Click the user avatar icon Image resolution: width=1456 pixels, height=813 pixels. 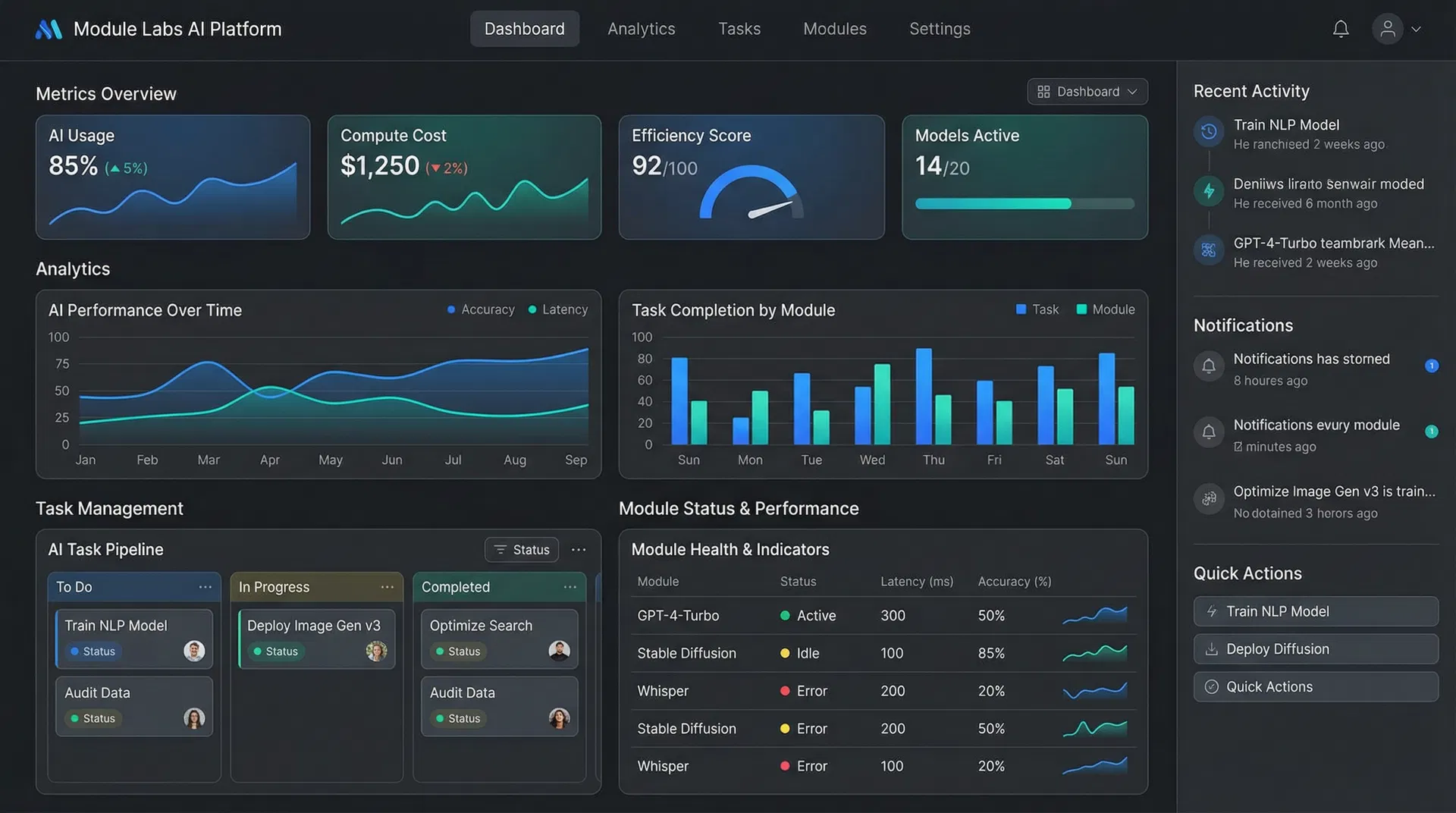[1388, 28]
